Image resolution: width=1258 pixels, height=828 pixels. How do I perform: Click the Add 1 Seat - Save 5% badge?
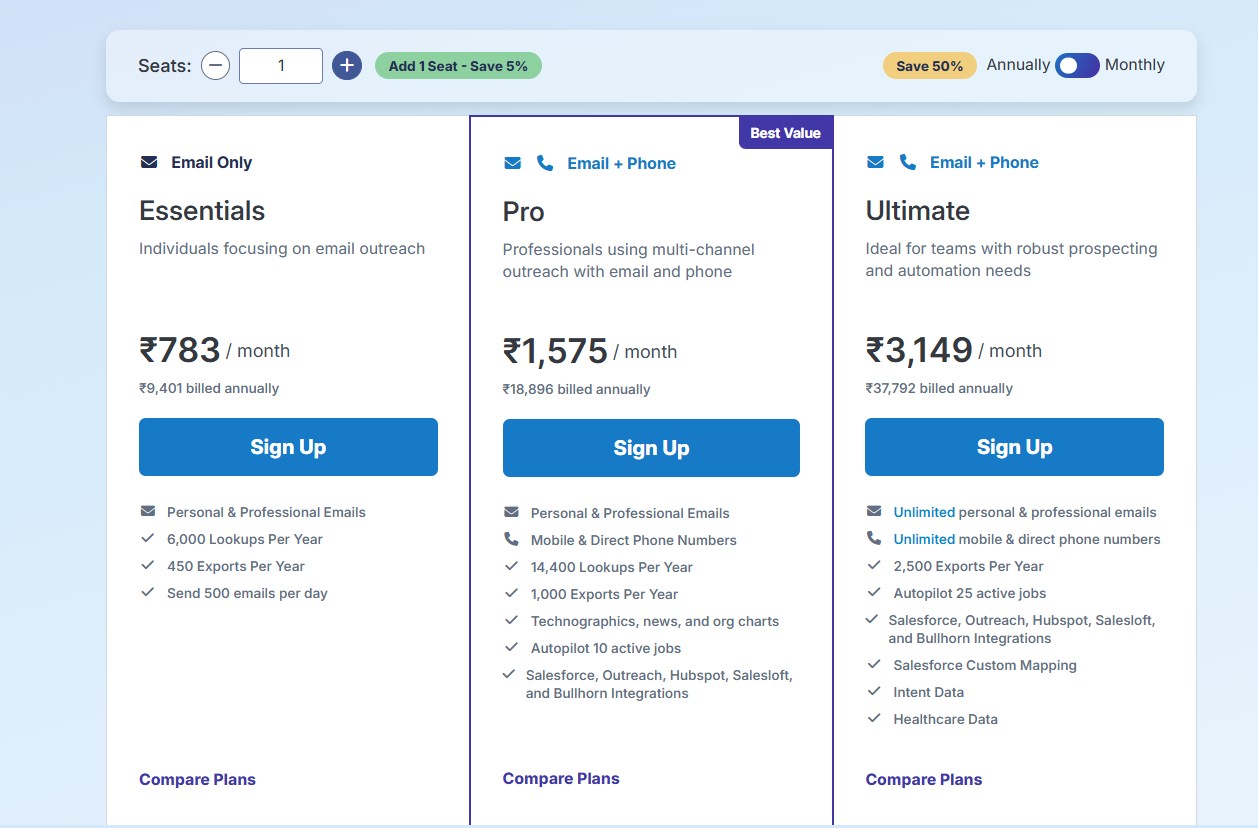(458, 64)
